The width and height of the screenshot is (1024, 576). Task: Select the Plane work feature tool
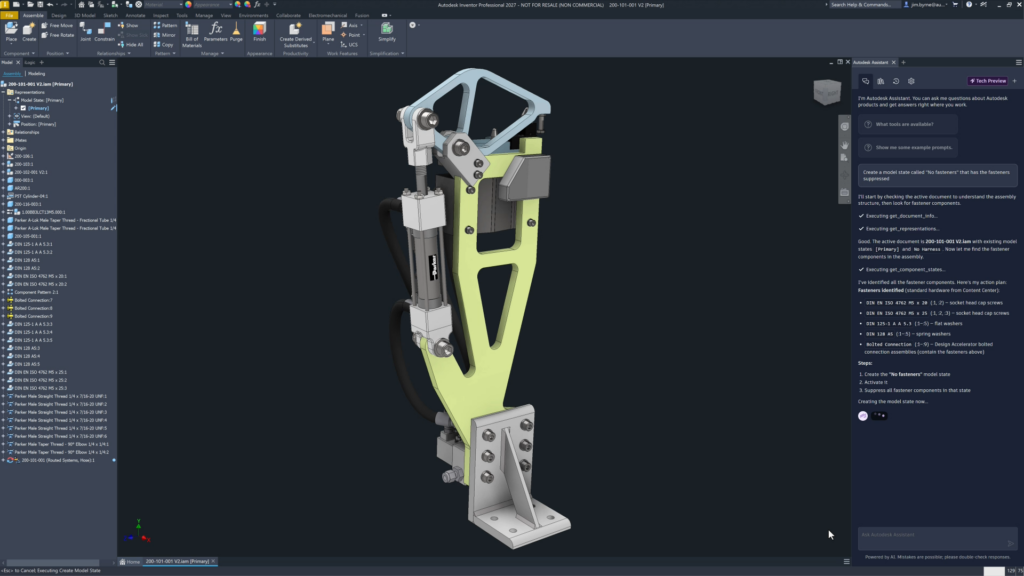pyautogui.click(x=328, y=32)
